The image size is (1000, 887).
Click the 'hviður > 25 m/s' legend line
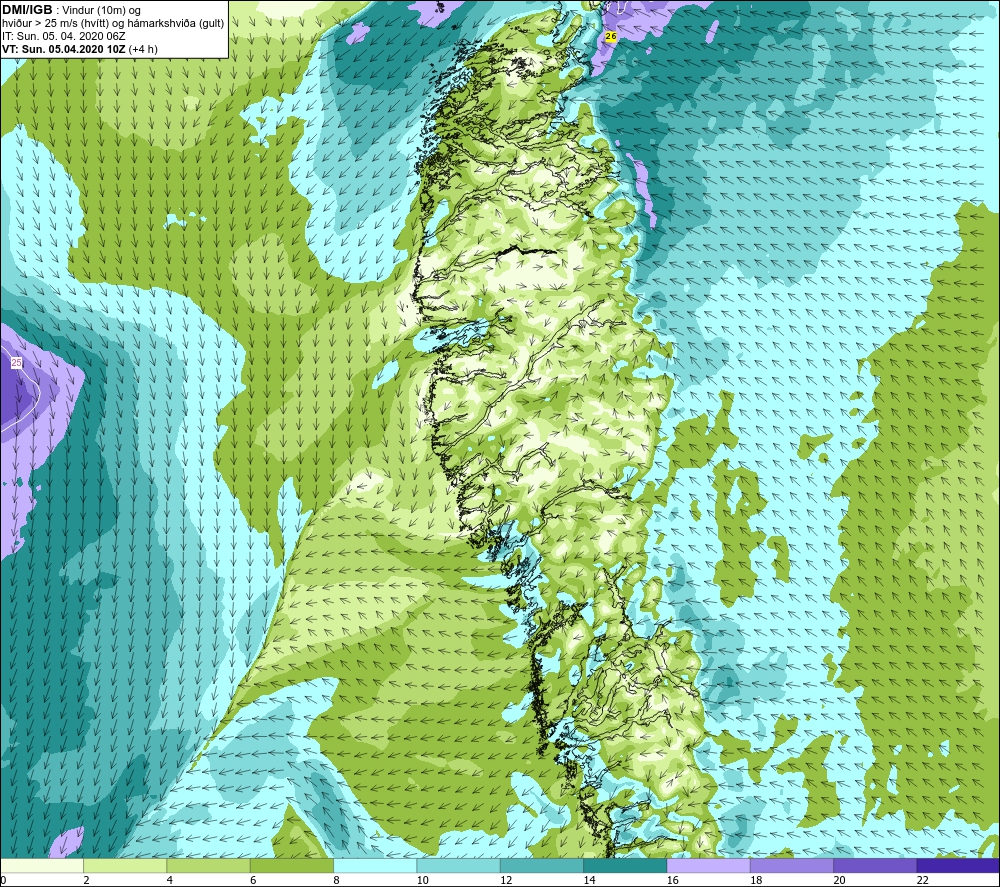pos(113,24)
